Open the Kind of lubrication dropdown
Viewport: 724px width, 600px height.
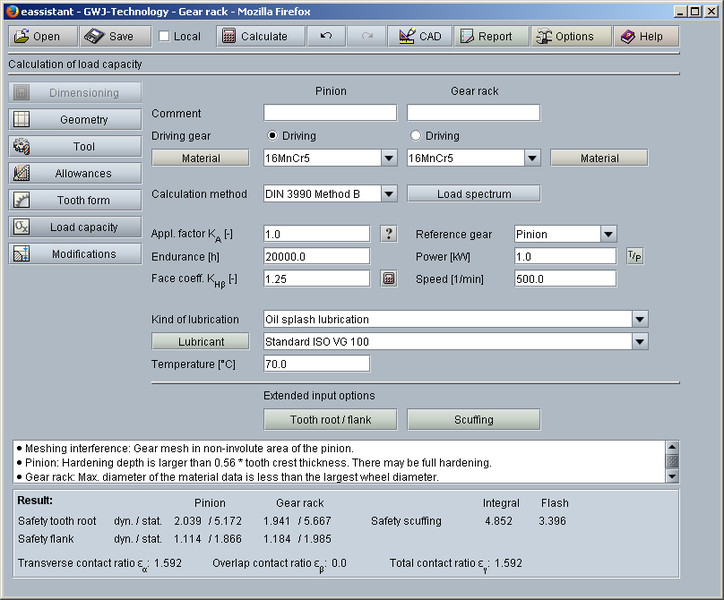pos(640,320)
